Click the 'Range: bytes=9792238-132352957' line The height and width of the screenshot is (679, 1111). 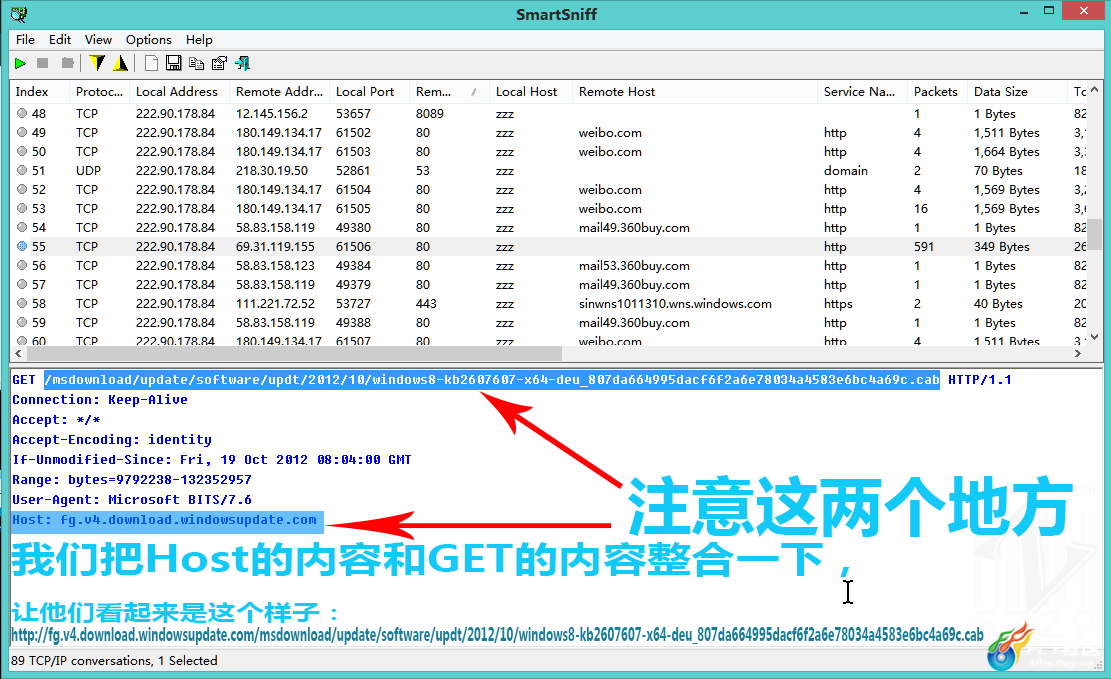(x=132, y=480)
